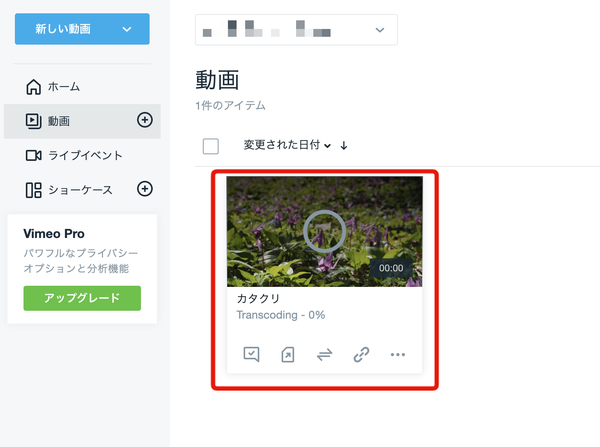Open the ホーム sidebar item
Image resolution: width=600 pixels, height=447 pixels.
(82, 87)
